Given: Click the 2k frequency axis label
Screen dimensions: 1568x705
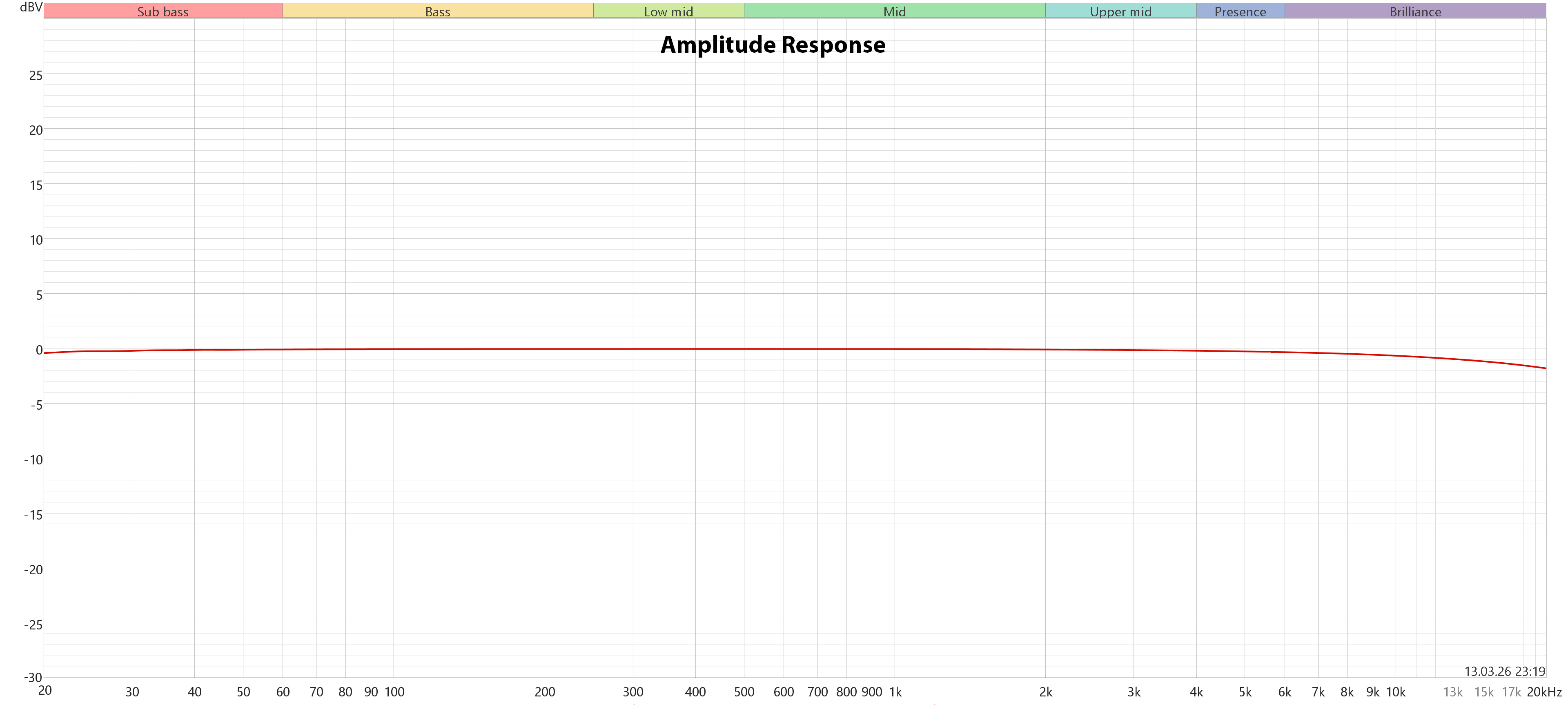Looking at the screenshot, I should pyautogui.click(x=1045, y=692).
